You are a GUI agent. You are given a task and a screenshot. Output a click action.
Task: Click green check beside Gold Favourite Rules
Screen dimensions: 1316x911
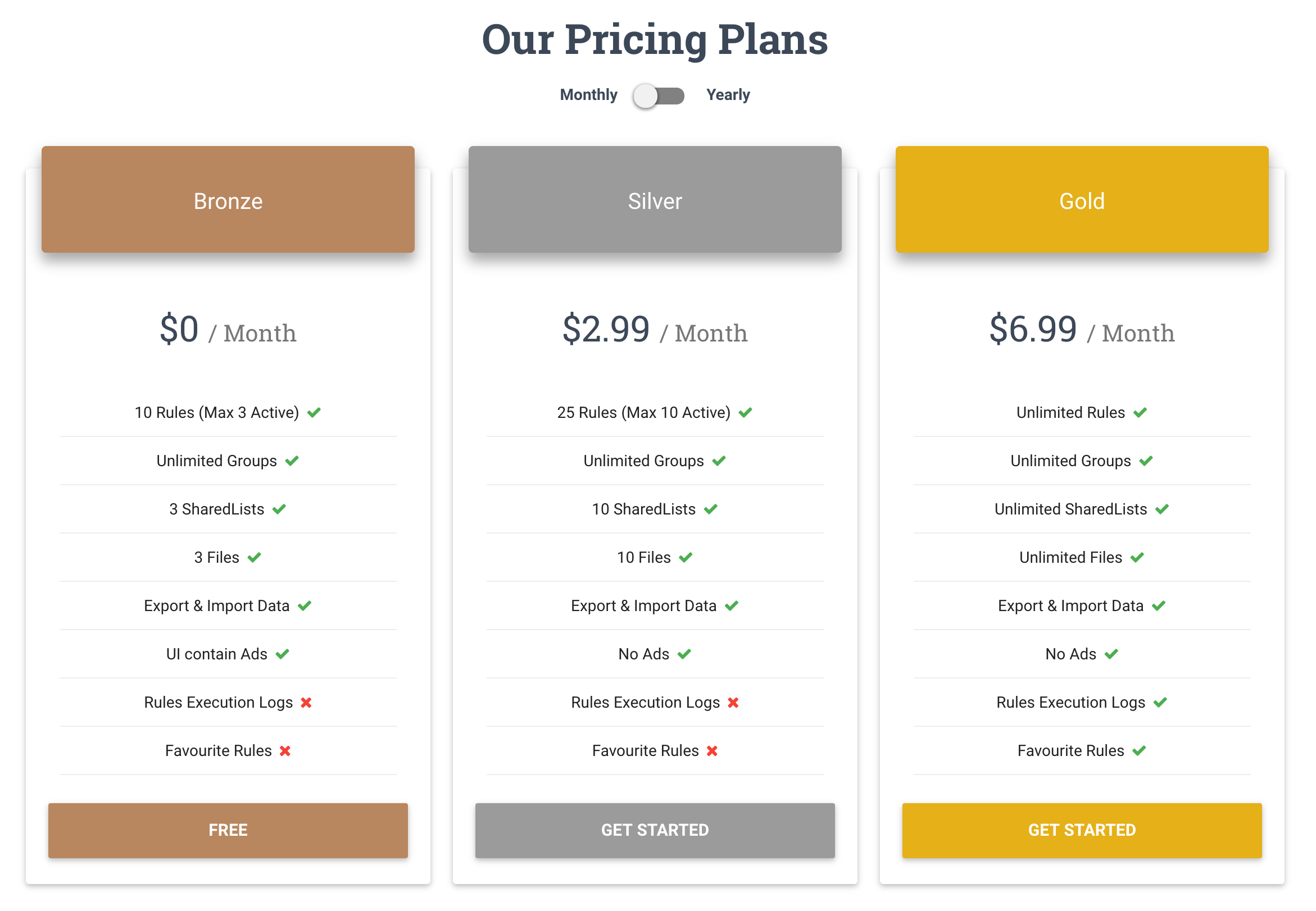coord(1139,751)
